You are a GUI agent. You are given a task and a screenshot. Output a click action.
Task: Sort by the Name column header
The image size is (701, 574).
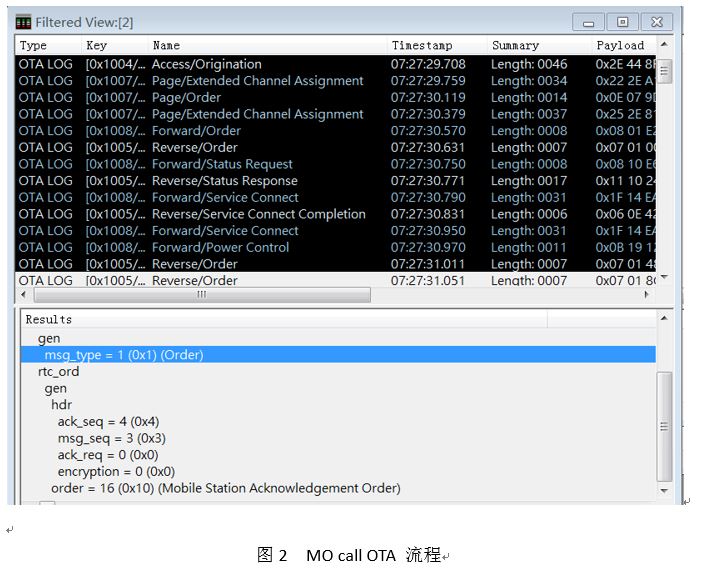pos(267,45)
